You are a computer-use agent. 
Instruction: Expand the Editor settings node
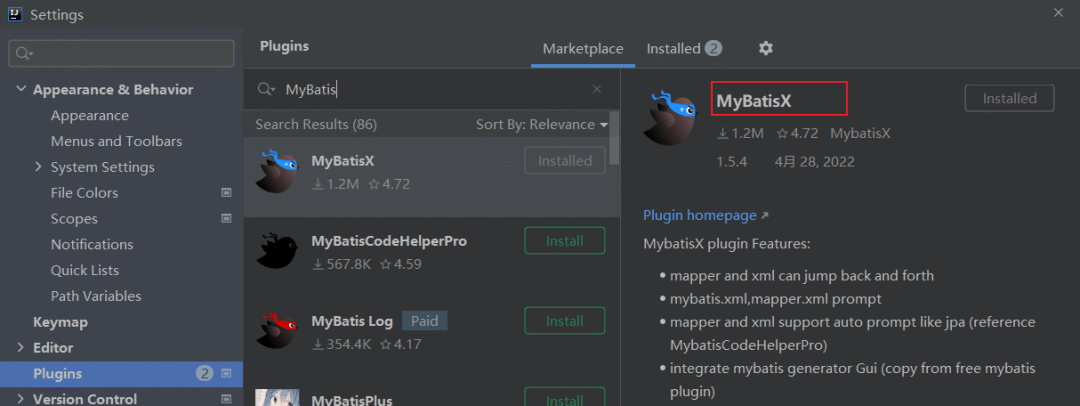coord(21,347)
